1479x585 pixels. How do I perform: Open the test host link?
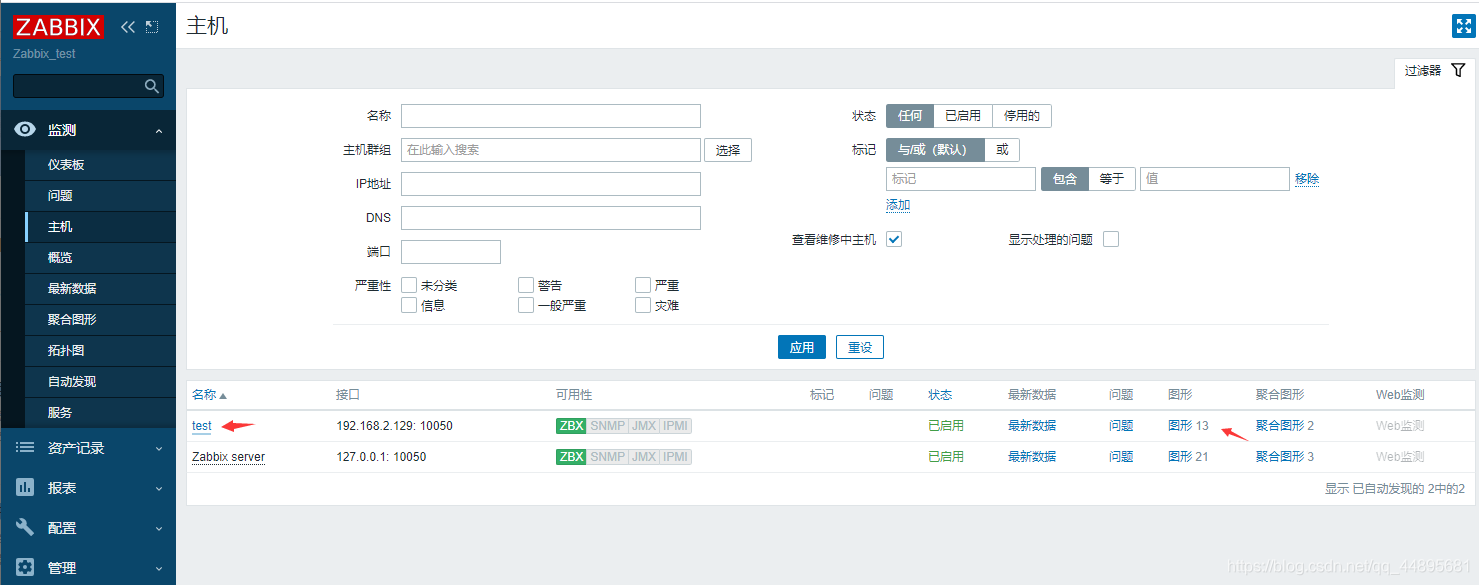pos(202,426)
